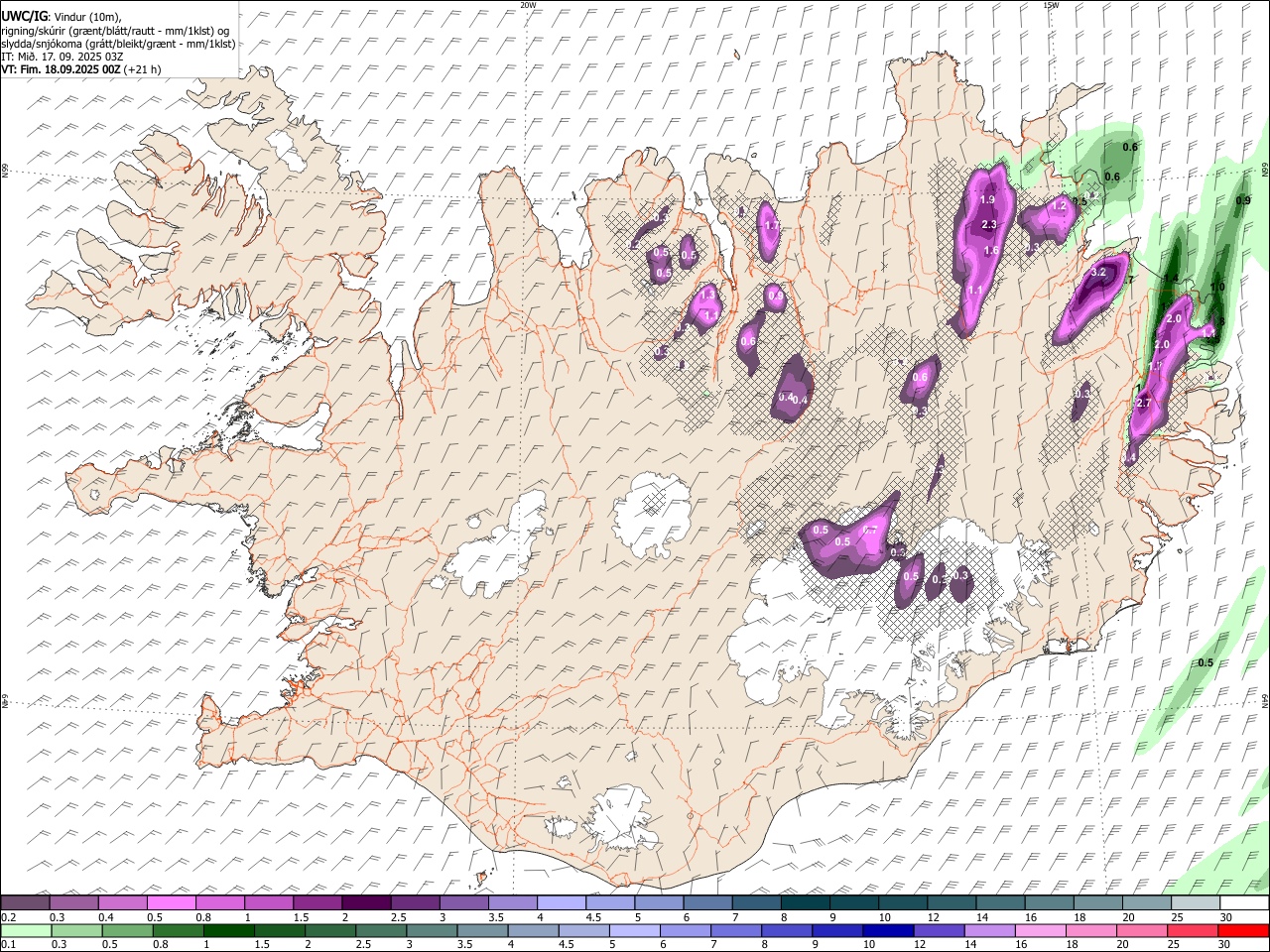1270x952 pixels.
Task: Select the darkest purple 2–2.5 snow legend swatch
Action: click(366, 903)
